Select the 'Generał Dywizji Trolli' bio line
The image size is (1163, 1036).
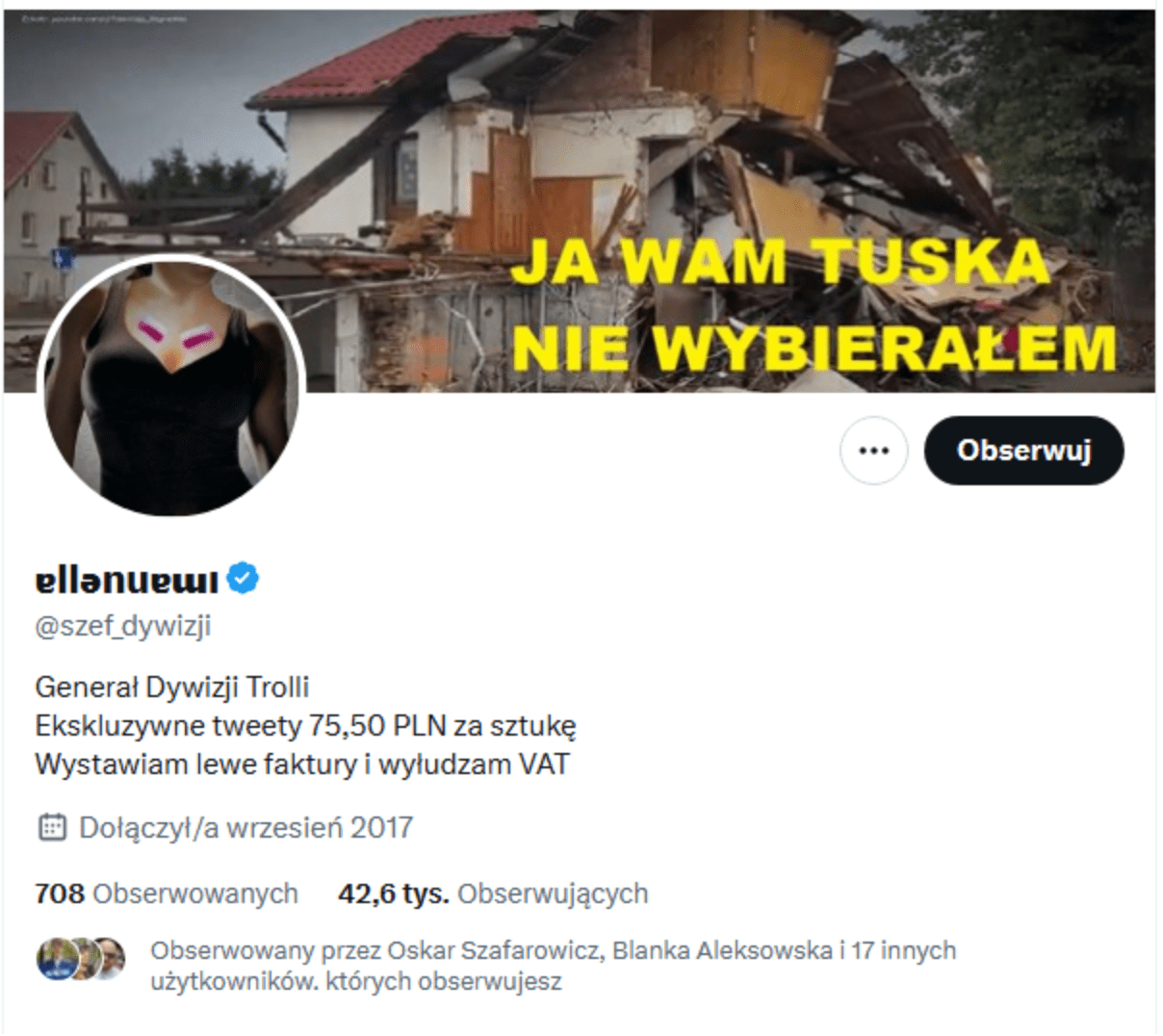[172, 686]
